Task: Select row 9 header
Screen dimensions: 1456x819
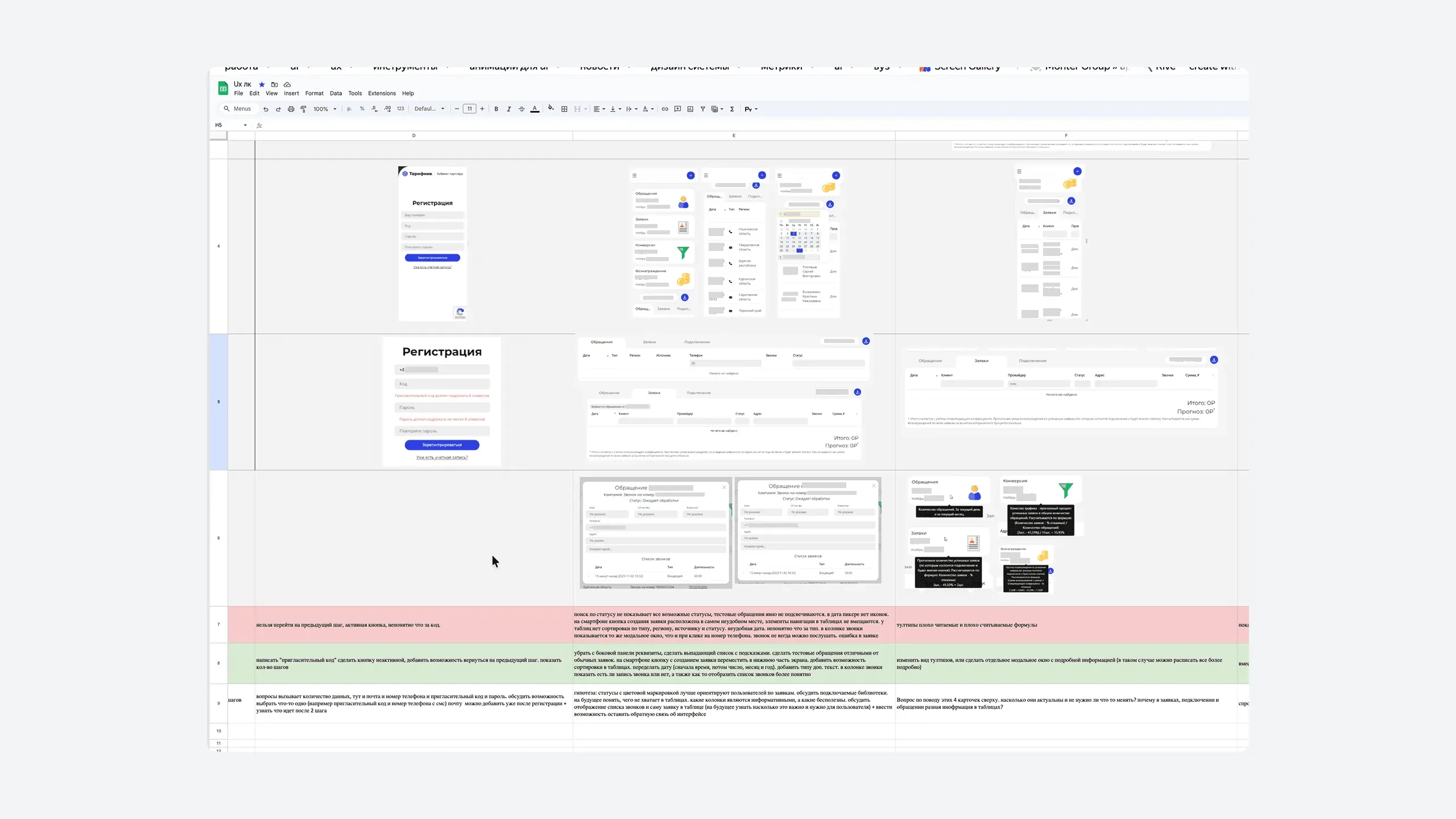Action: coord(218,703)
